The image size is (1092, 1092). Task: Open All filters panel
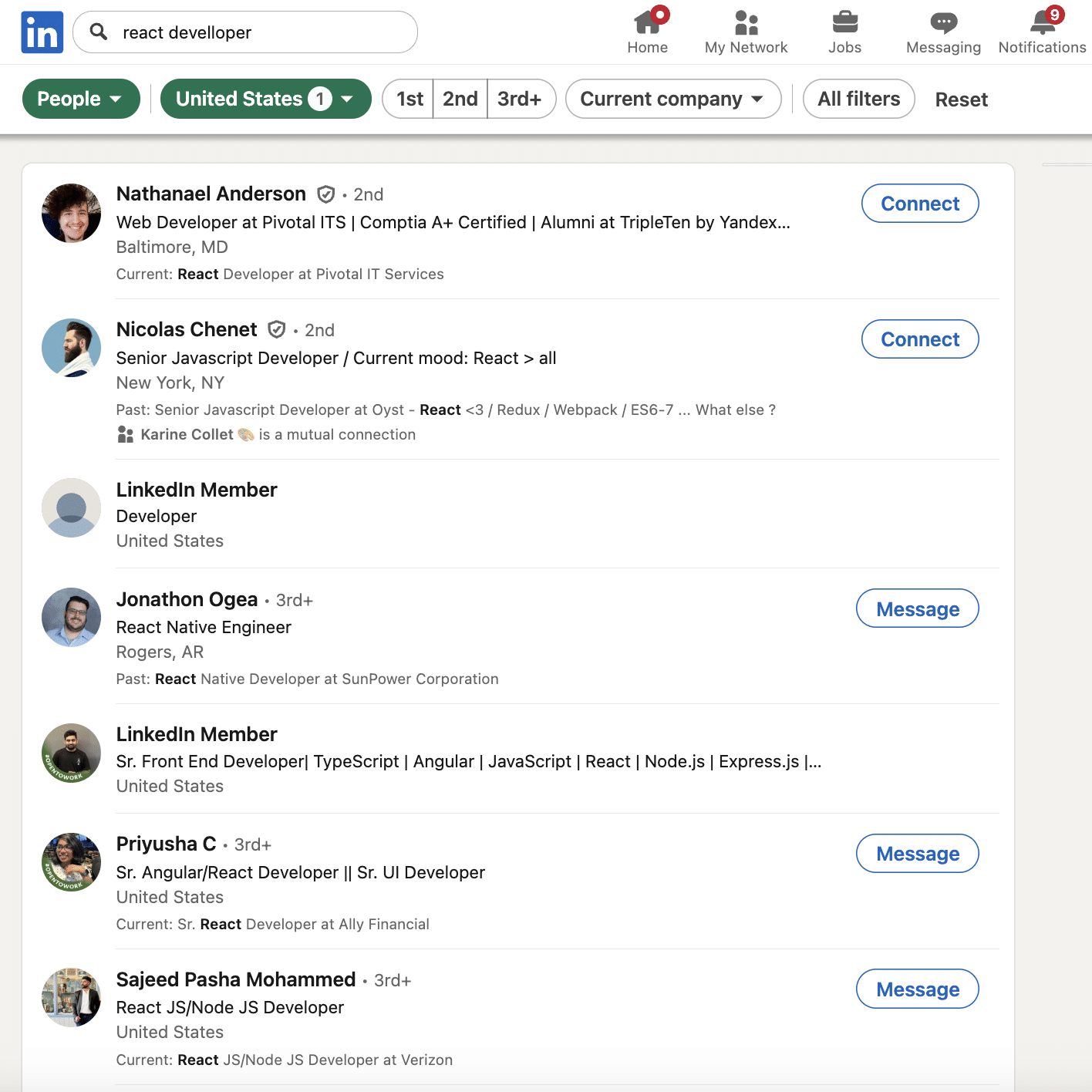tap(858, 99)
